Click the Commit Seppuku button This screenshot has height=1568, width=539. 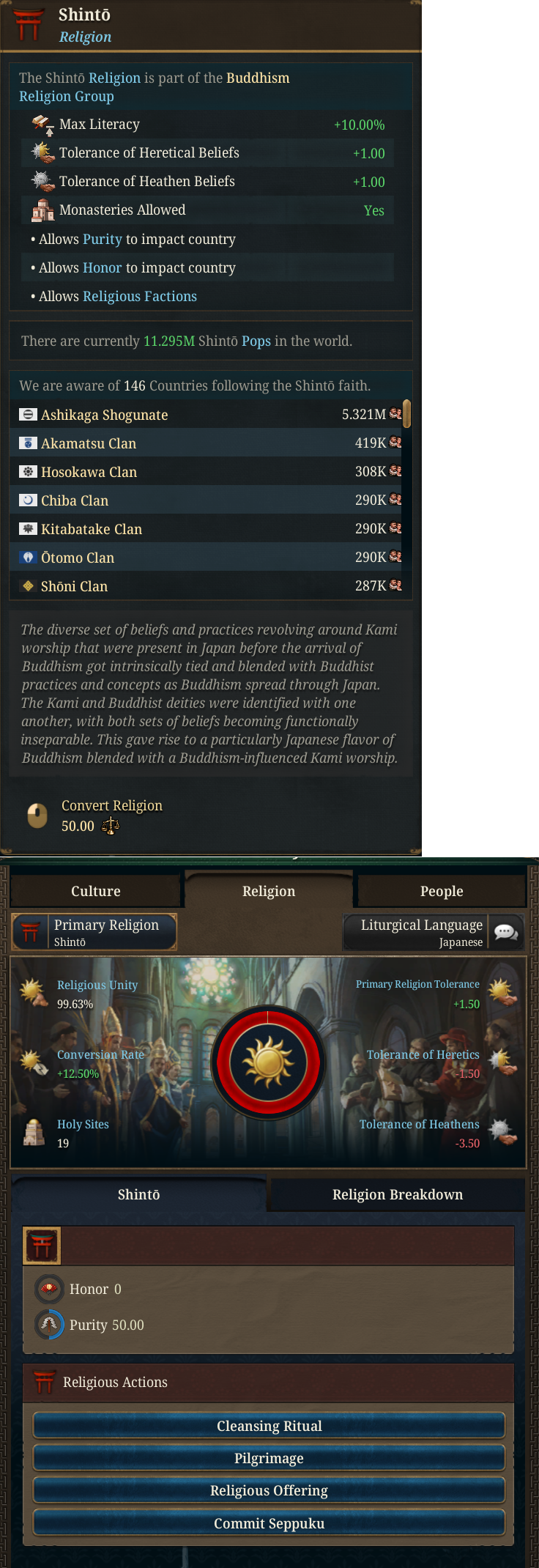tap(269, 1523)
